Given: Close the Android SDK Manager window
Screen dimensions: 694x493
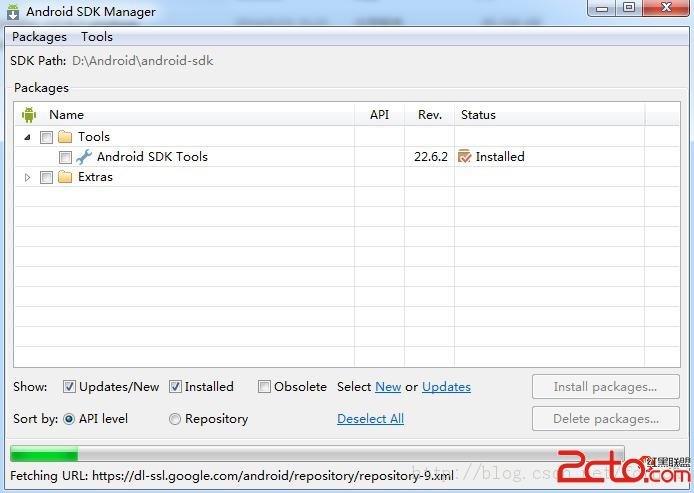Looking at the screenshot, I should point(666,8).
